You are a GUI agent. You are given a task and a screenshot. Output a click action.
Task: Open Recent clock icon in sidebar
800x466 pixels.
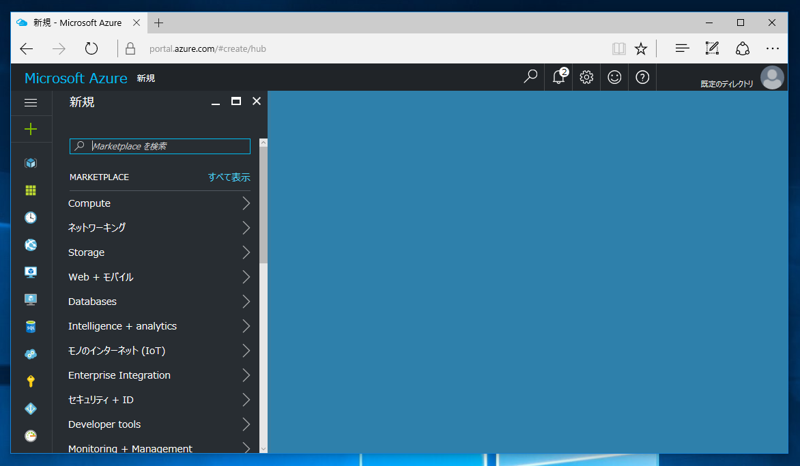[31, 217]
